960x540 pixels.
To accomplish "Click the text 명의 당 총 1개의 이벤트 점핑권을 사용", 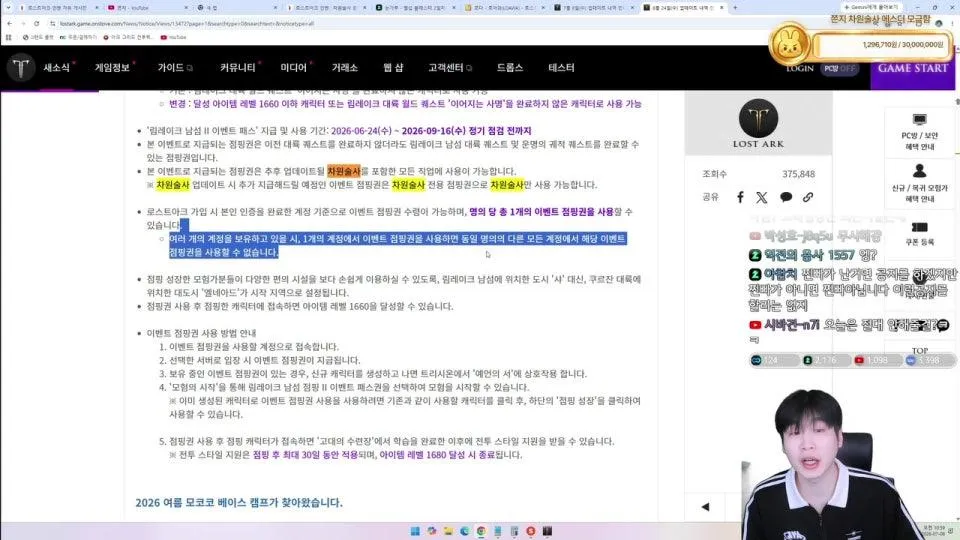I will point(541,211).
